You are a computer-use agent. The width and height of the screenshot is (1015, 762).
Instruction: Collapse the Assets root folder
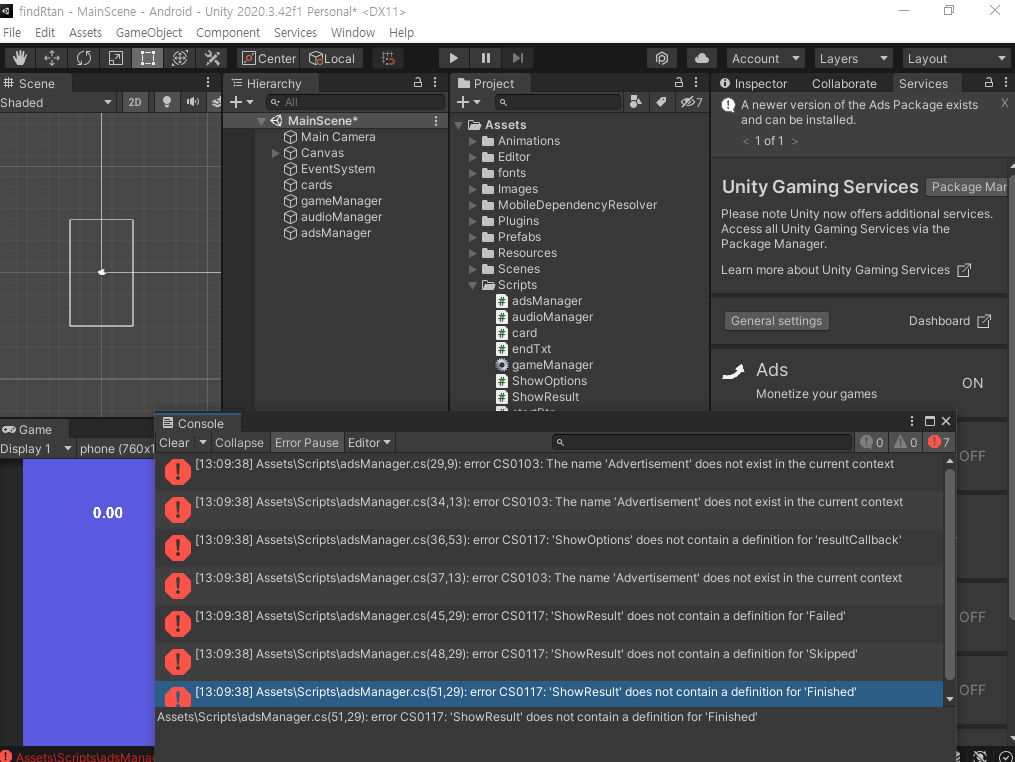(458, 125)
